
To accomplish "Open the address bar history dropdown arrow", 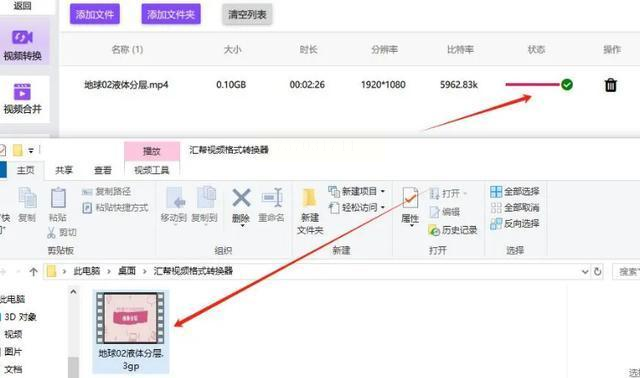I will click(585, 271).
